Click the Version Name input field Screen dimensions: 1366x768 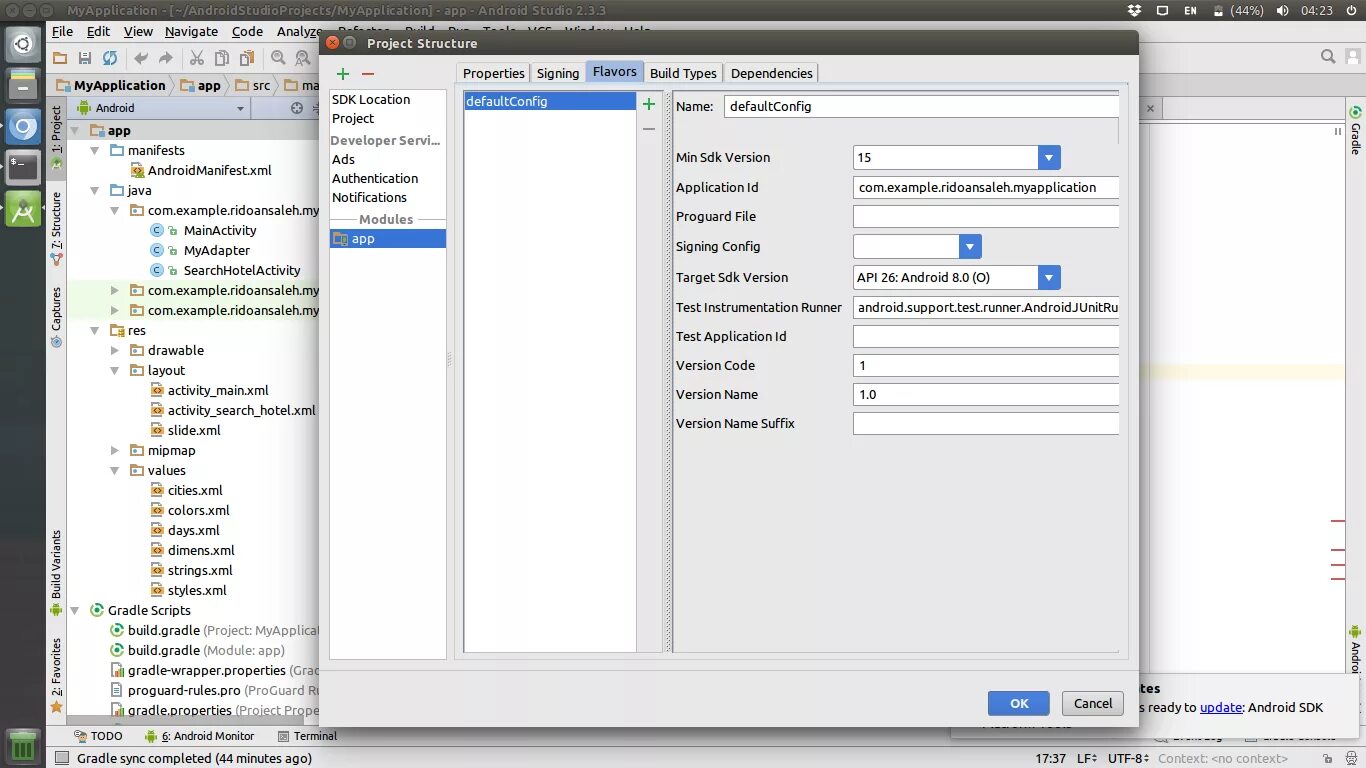[x=986, y=394]
